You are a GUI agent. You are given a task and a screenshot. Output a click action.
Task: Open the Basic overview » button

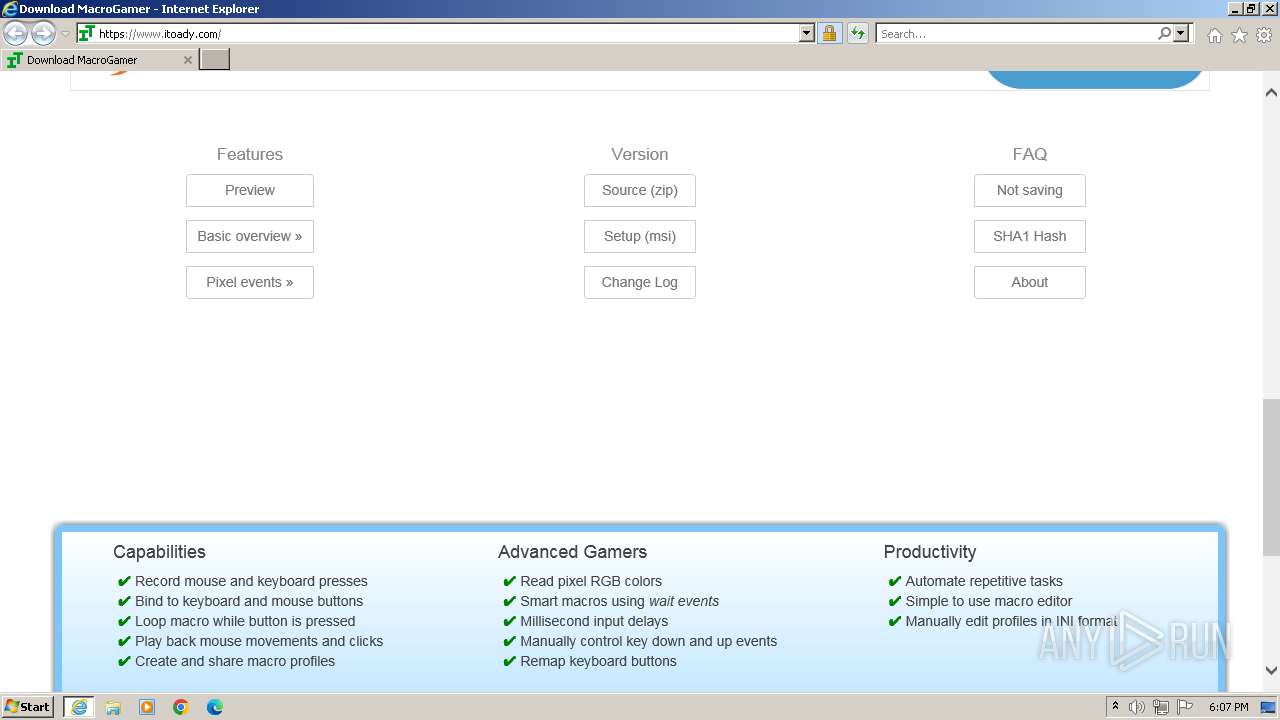pos(250,236)
